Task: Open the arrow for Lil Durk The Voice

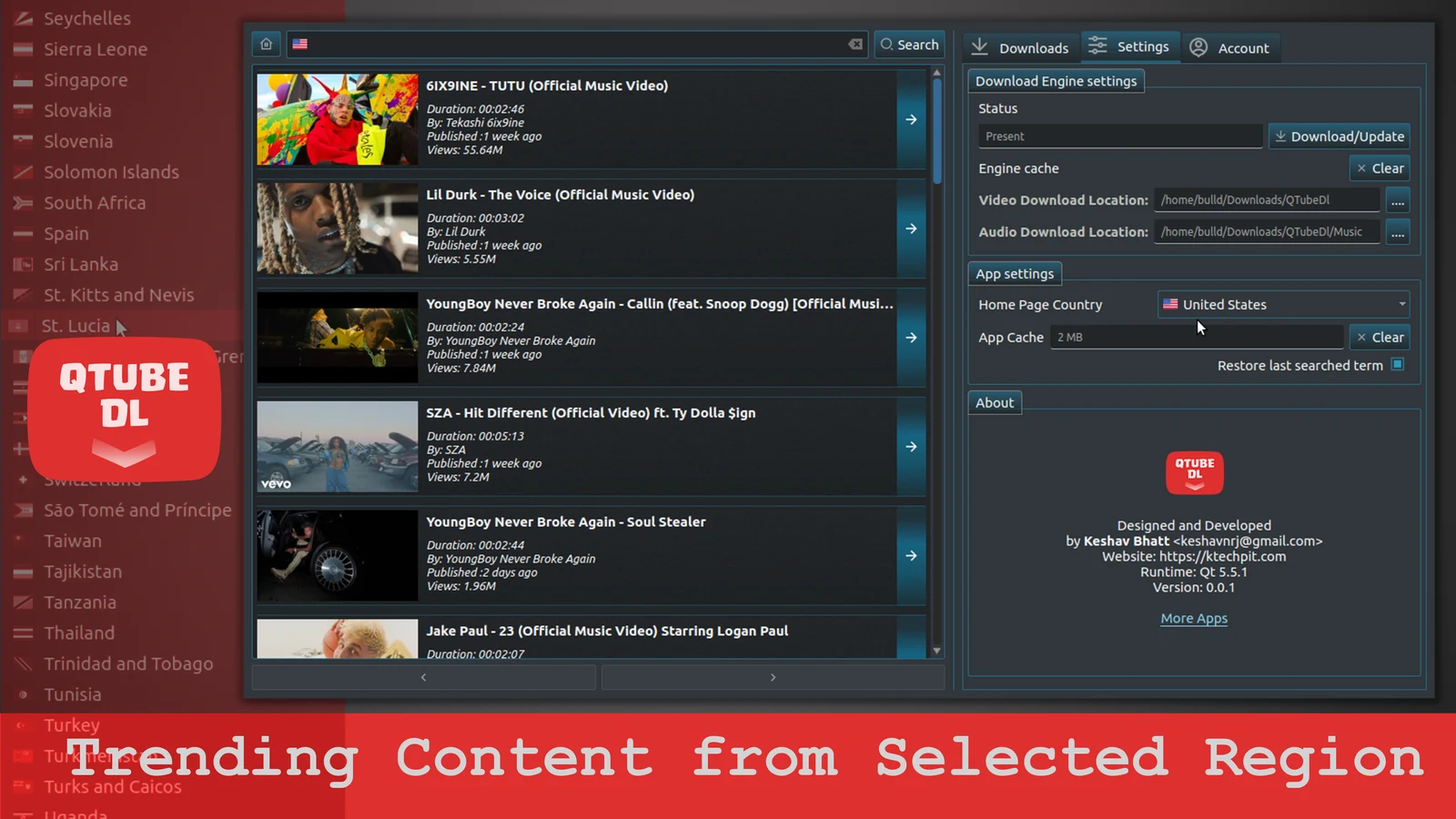Action: pyautogui.click(x=911, y=228)
